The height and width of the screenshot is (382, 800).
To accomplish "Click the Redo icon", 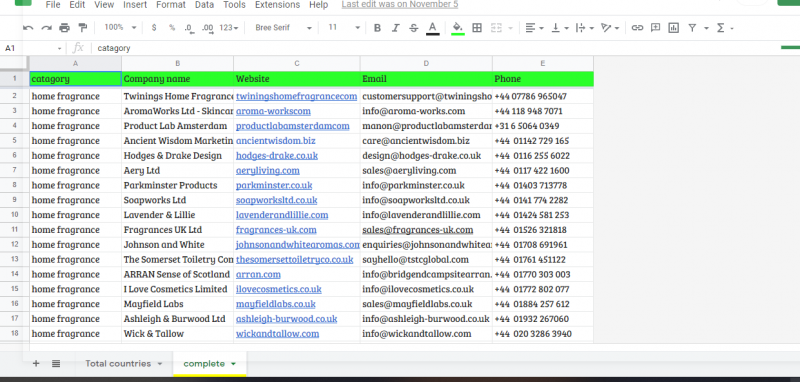I will 46,28.
